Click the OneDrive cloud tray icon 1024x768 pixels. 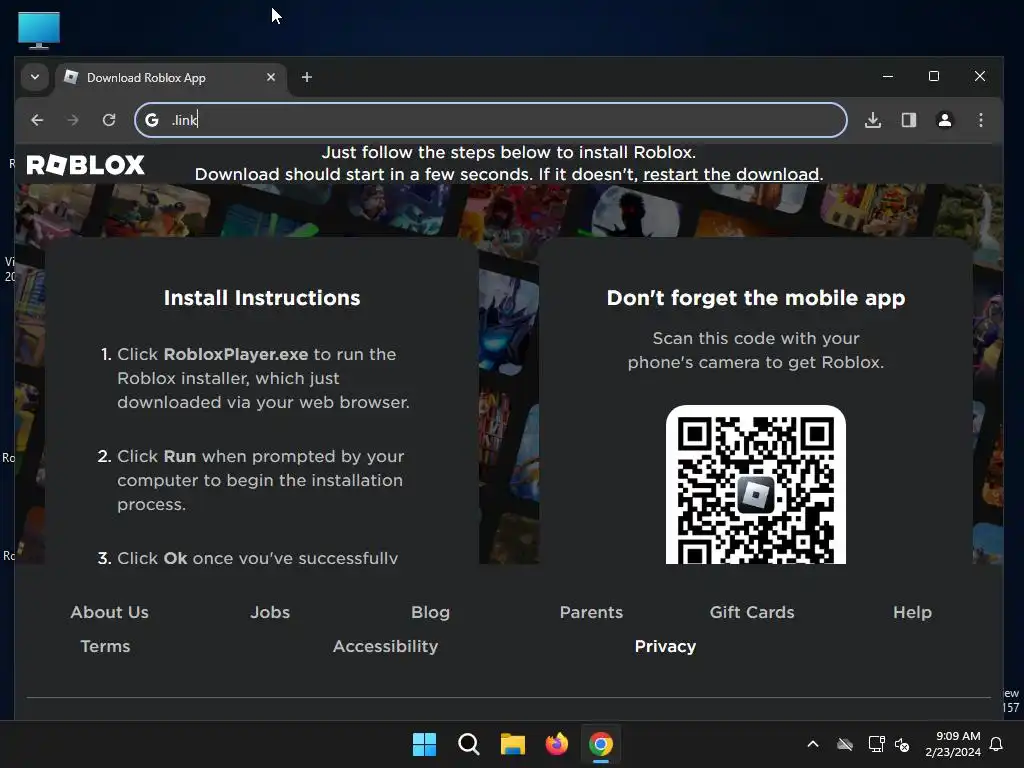point(845,744)
